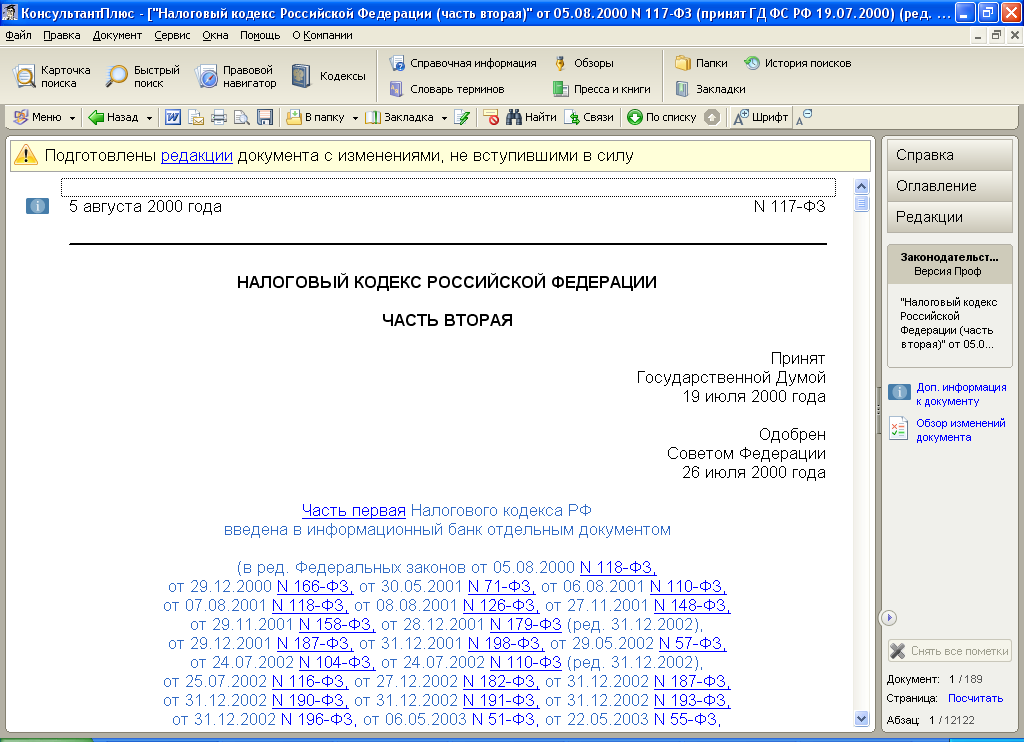Open Файл menu
The width and height of the screenshot is (1024, 742).
(18, 35)
